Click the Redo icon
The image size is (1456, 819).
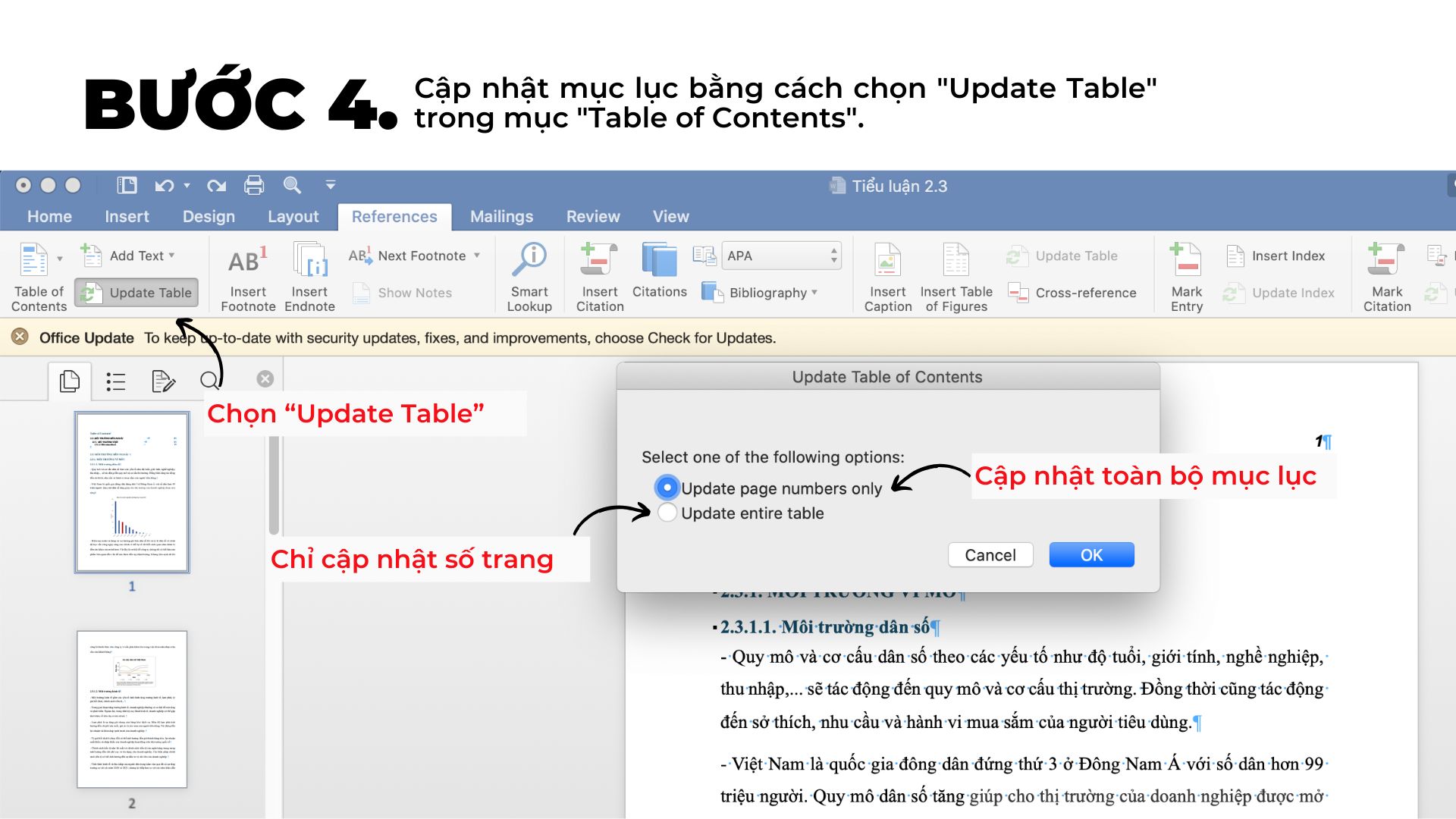click(217, 185)
